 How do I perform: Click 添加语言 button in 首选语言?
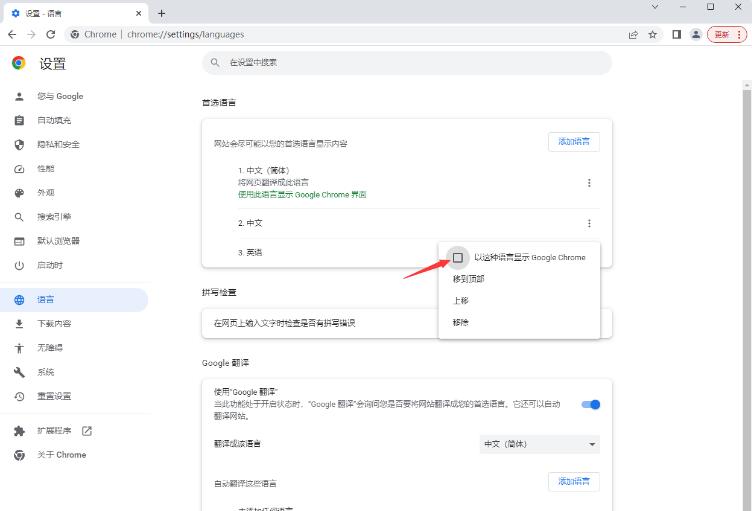(x=574, y=142)
